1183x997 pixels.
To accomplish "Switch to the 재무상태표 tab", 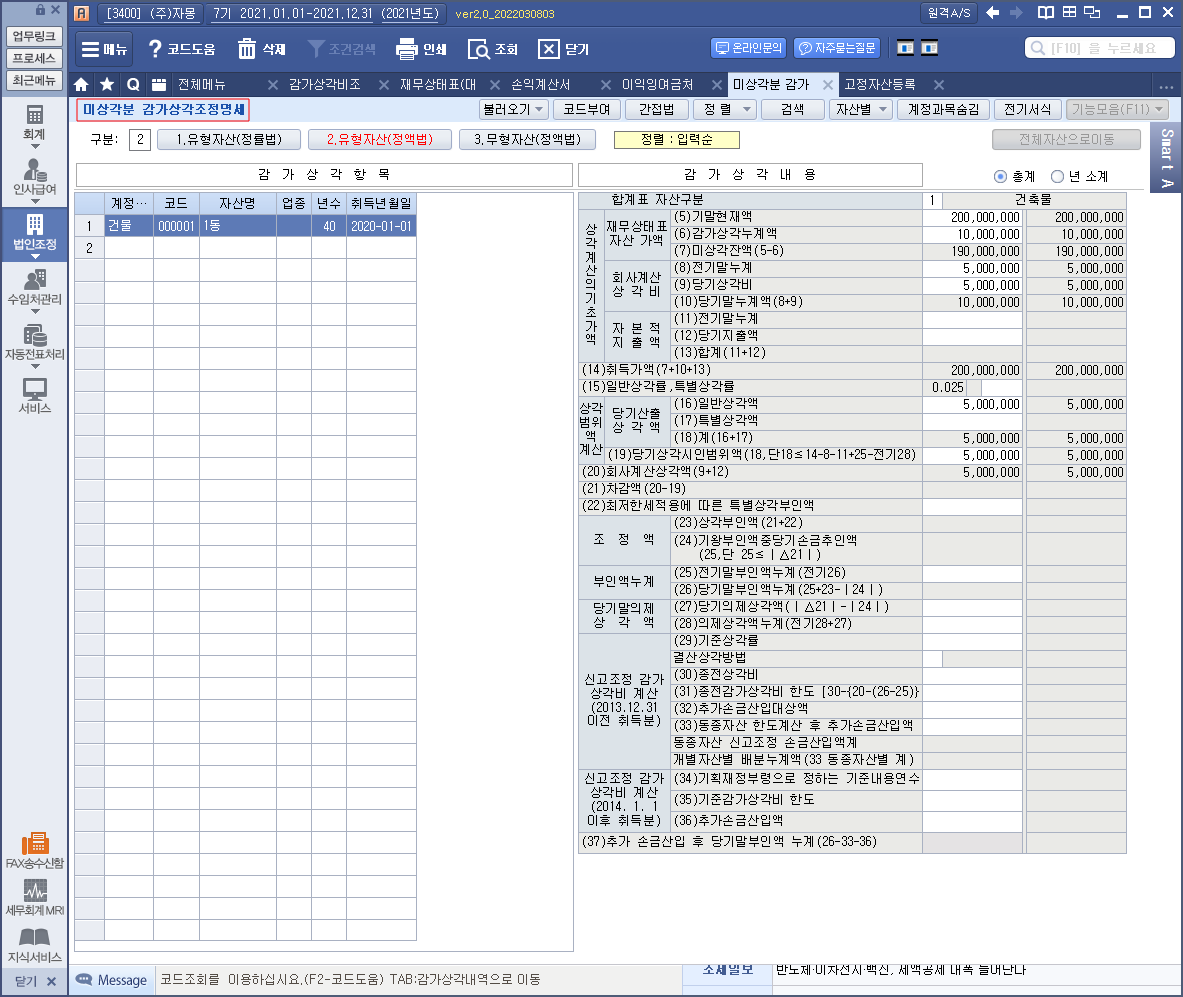I will coord(438,85).
